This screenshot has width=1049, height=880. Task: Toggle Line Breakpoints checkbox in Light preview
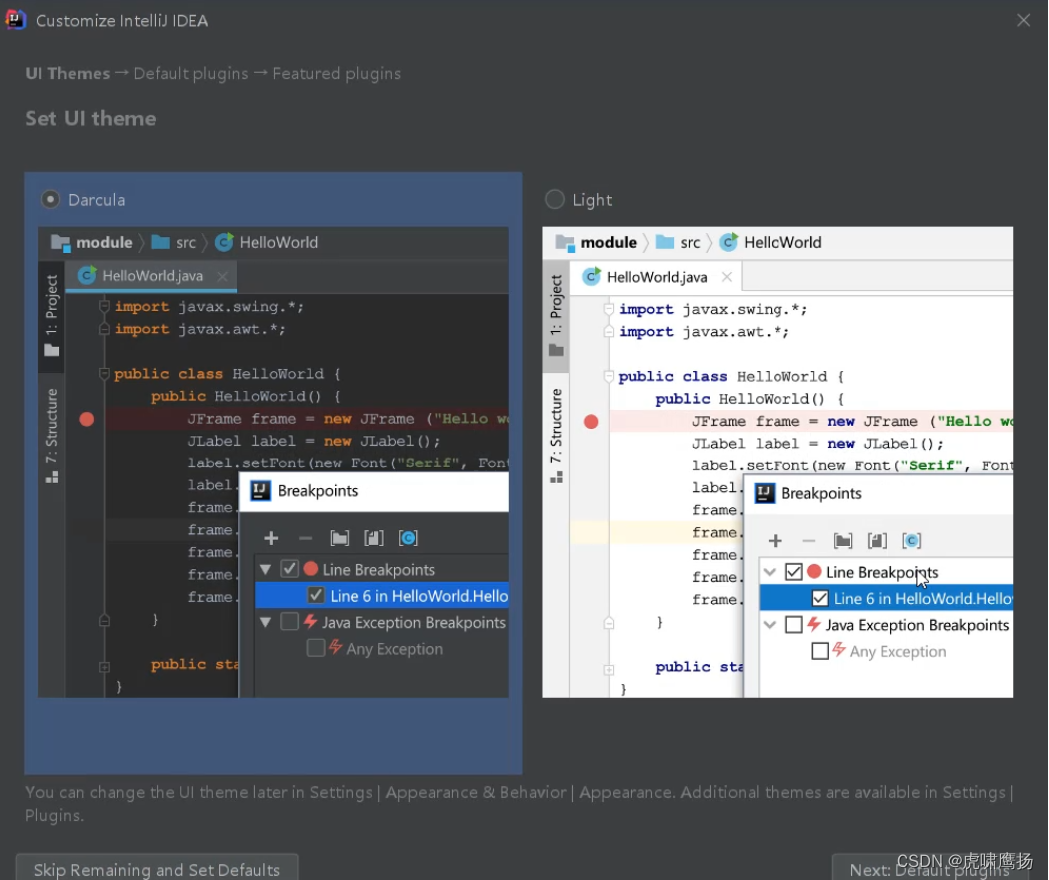point(793,572)
